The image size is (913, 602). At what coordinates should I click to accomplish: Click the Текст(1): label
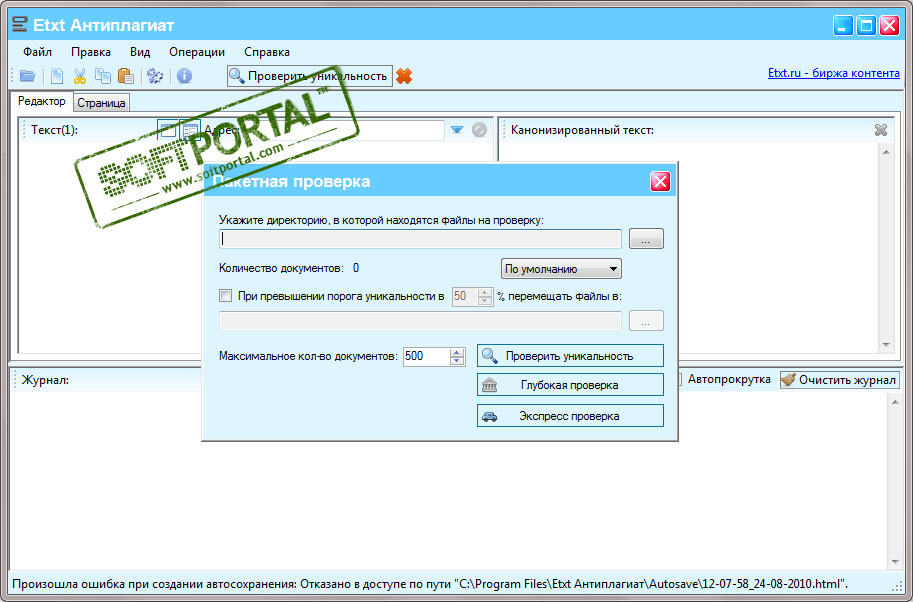point(54,130)
